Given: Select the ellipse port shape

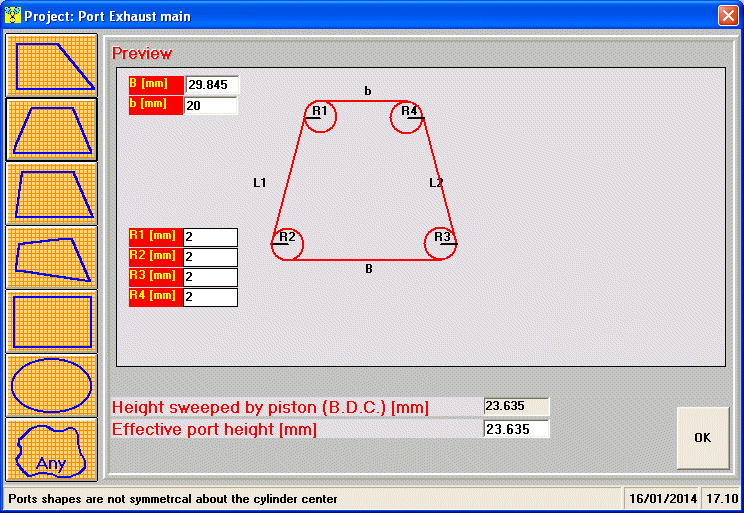Looking at the screenshot, I should tap(51, 385).
